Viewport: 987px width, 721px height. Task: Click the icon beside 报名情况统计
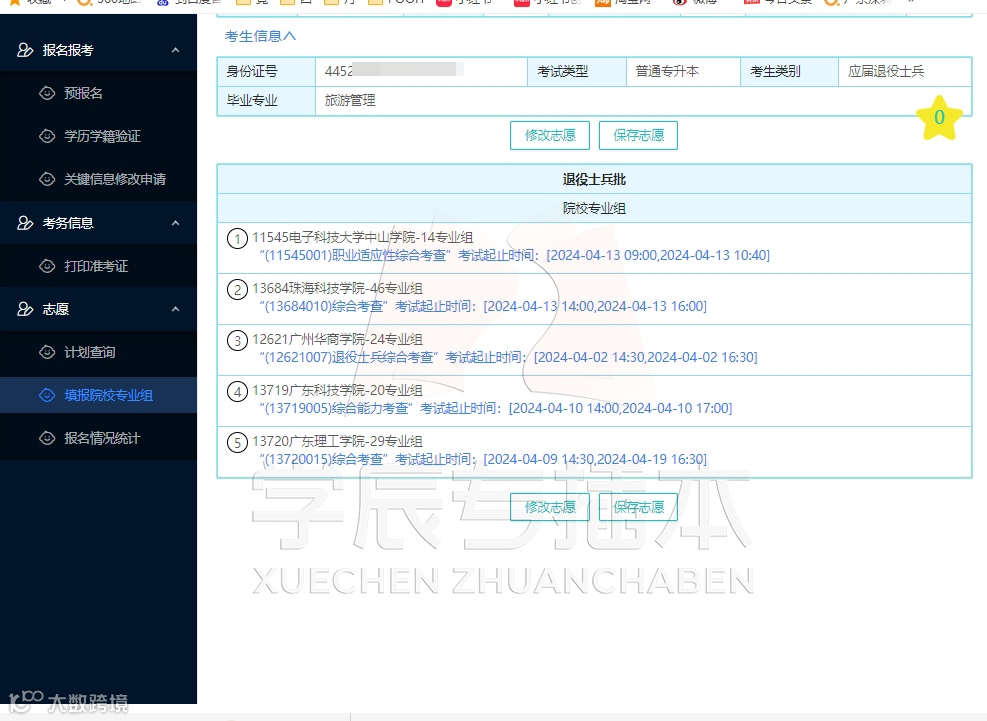[47, 438]
